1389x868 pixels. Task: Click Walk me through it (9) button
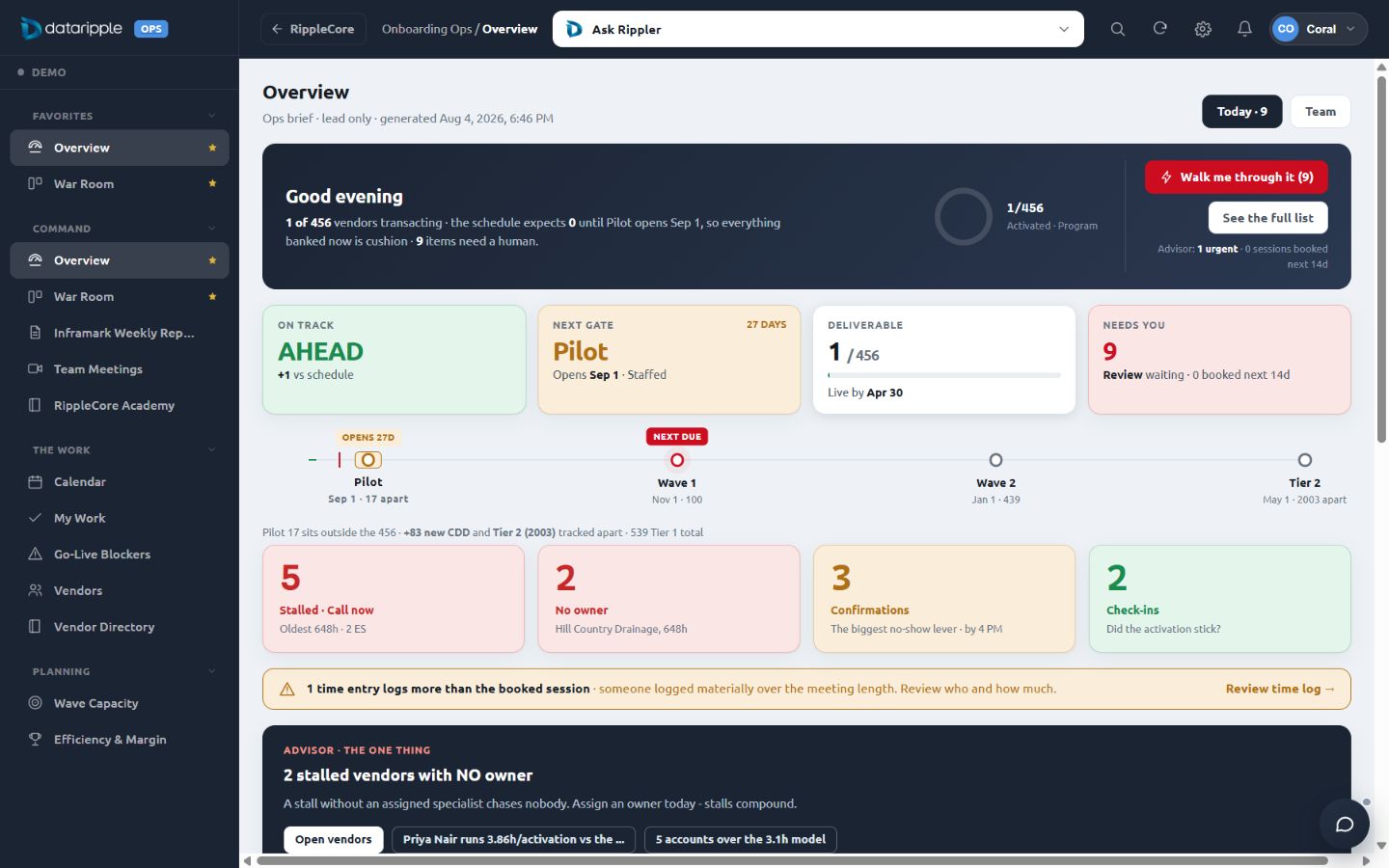pos(1237,177)
